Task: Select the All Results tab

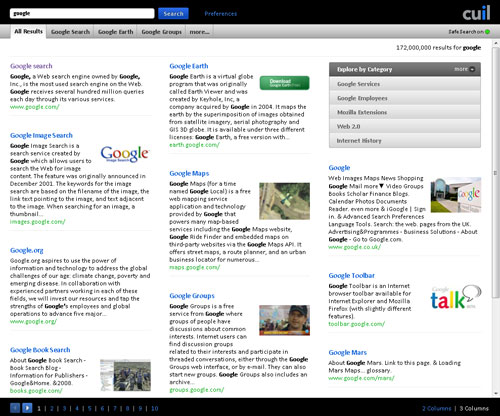Action: pyautogui.click(x=28, y=31)
